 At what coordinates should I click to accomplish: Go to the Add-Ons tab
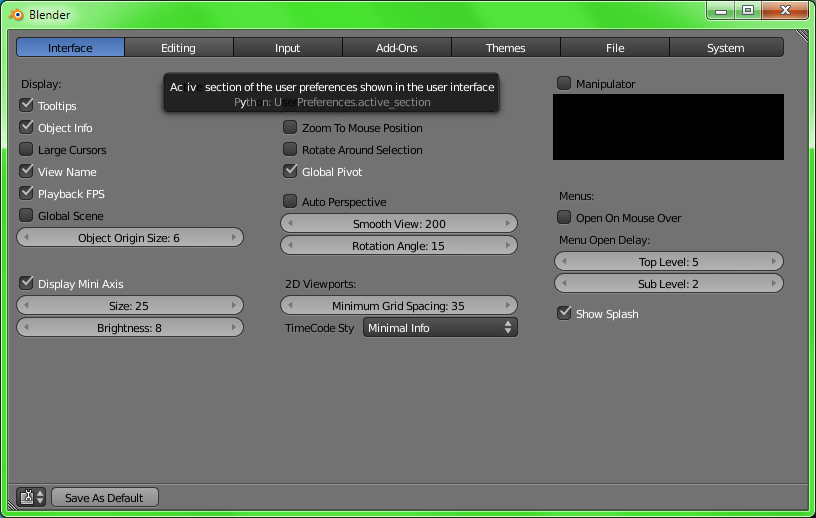(x=397, y=47)
